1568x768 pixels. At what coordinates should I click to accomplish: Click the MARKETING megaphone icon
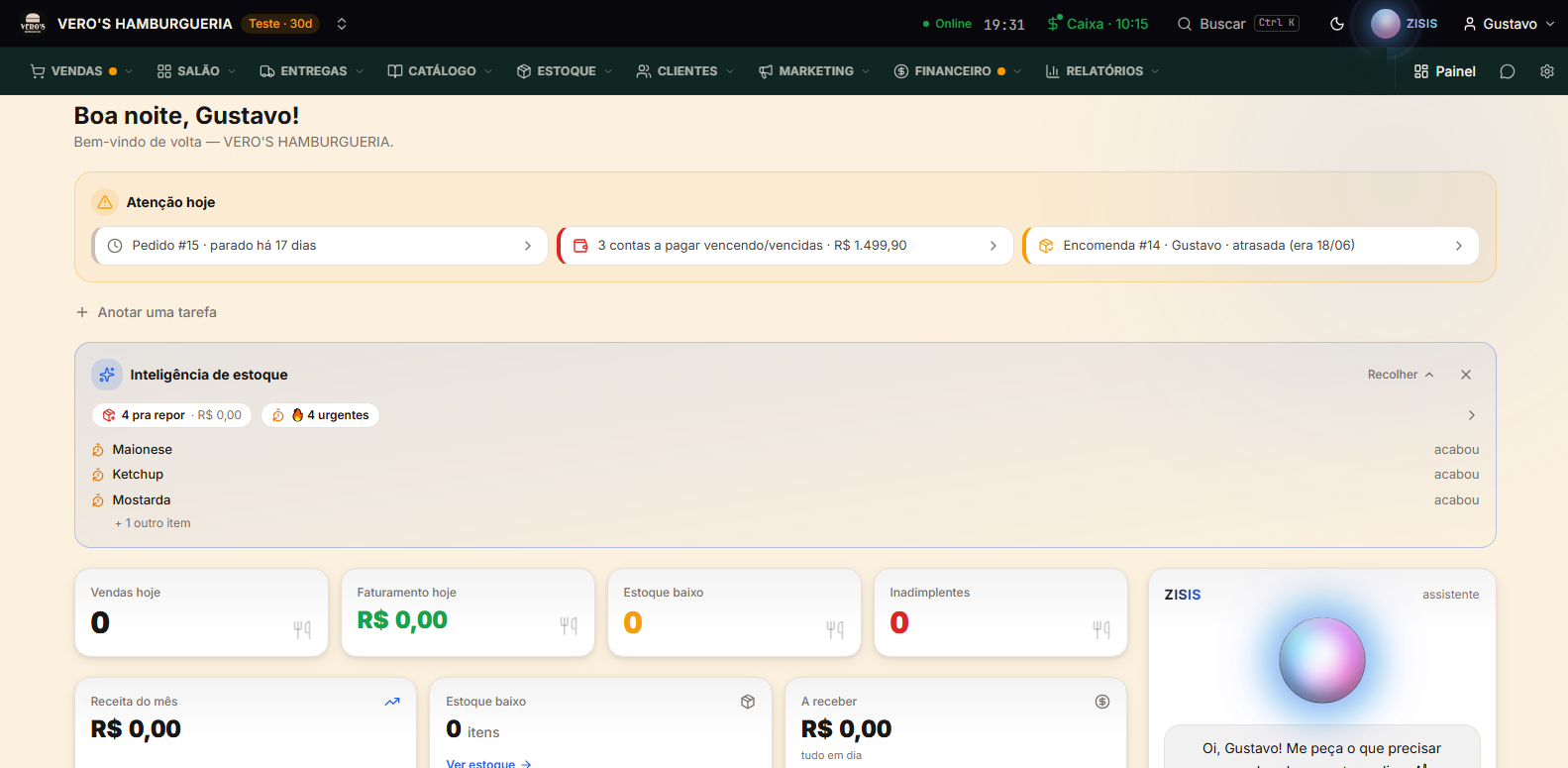(x=766, y=71)
